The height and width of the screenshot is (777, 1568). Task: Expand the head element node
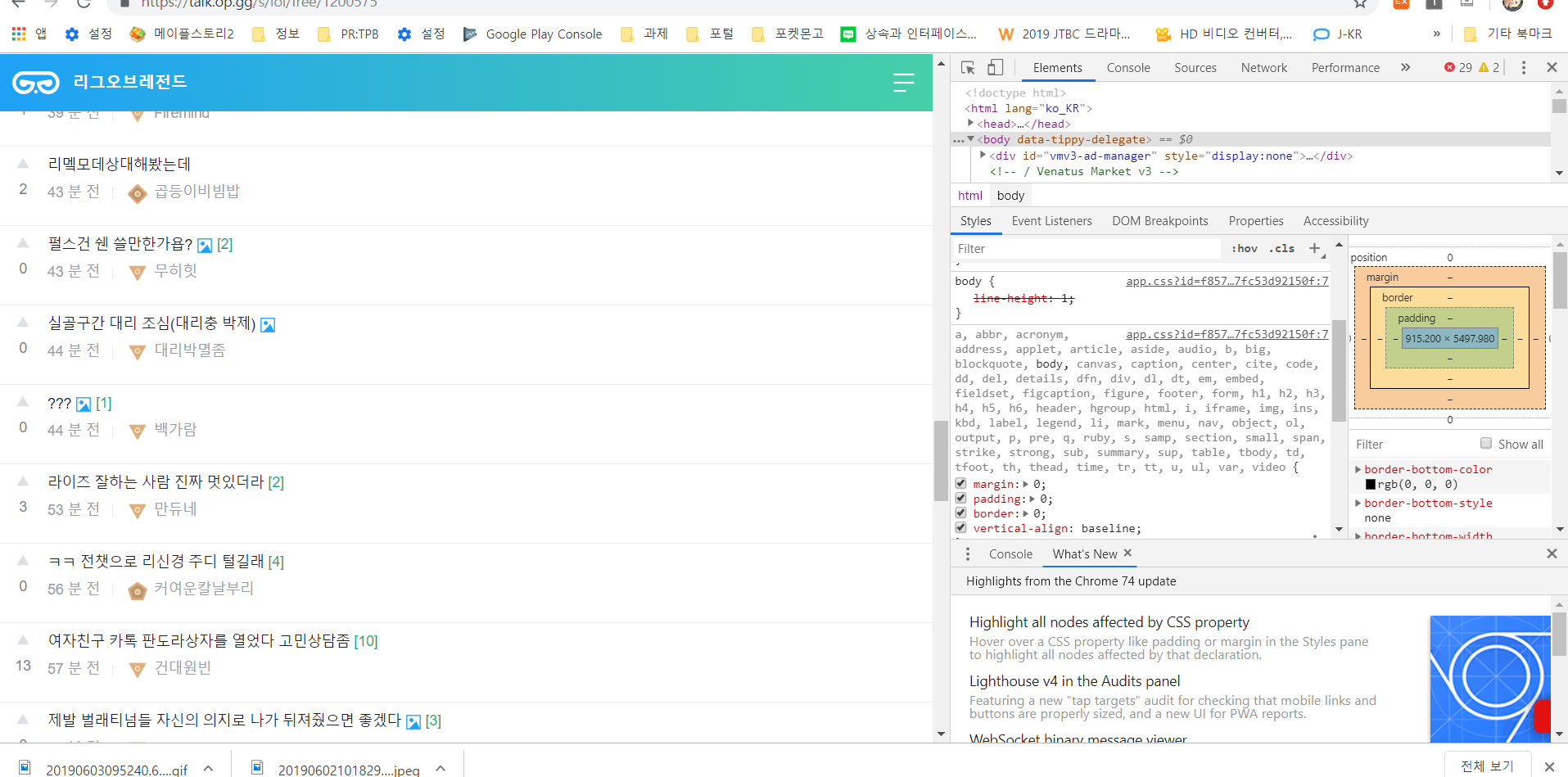coord(971,124)
